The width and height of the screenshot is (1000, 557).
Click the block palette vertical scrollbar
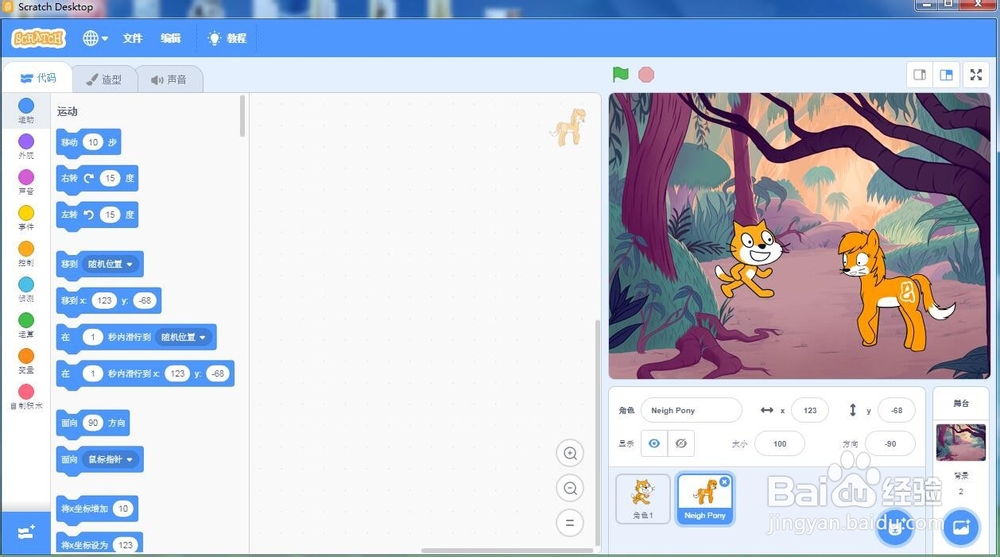coord(242,116)
